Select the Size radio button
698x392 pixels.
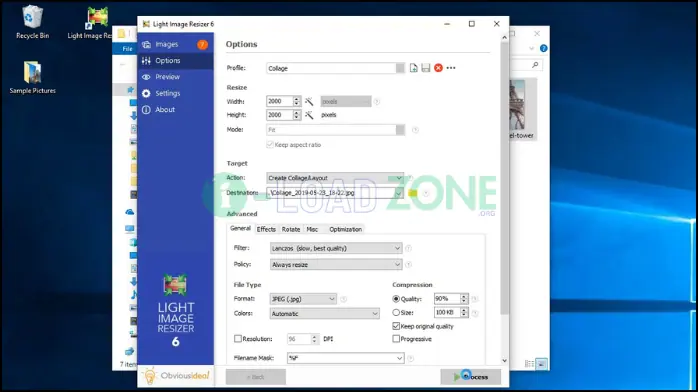click(x=396, y=313)
